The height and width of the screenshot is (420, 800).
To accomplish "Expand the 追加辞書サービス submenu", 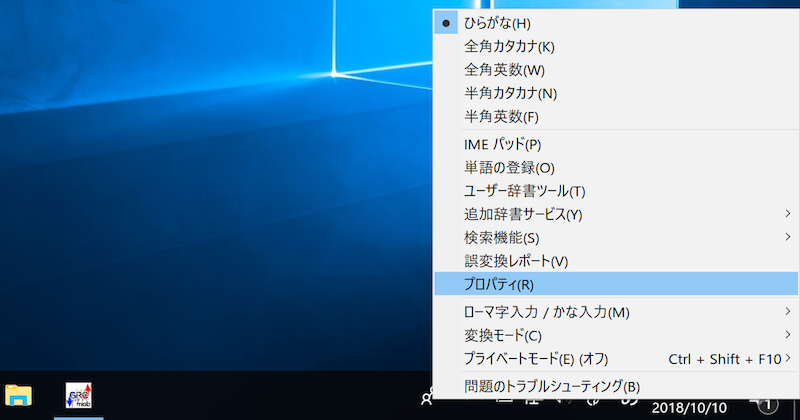I will [523, 214].
